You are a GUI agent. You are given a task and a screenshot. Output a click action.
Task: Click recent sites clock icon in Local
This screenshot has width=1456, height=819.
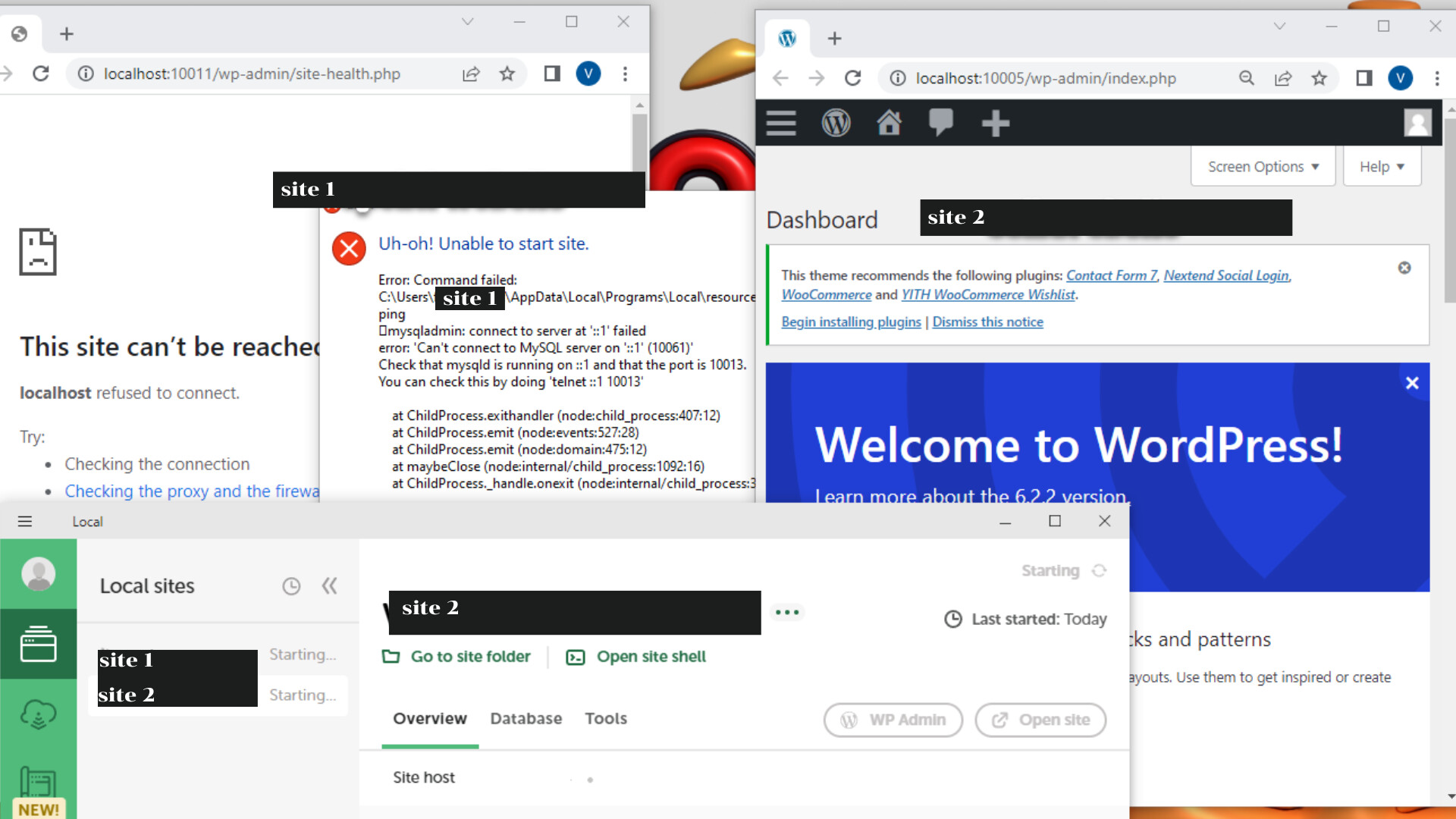click(x=291, y=586)
